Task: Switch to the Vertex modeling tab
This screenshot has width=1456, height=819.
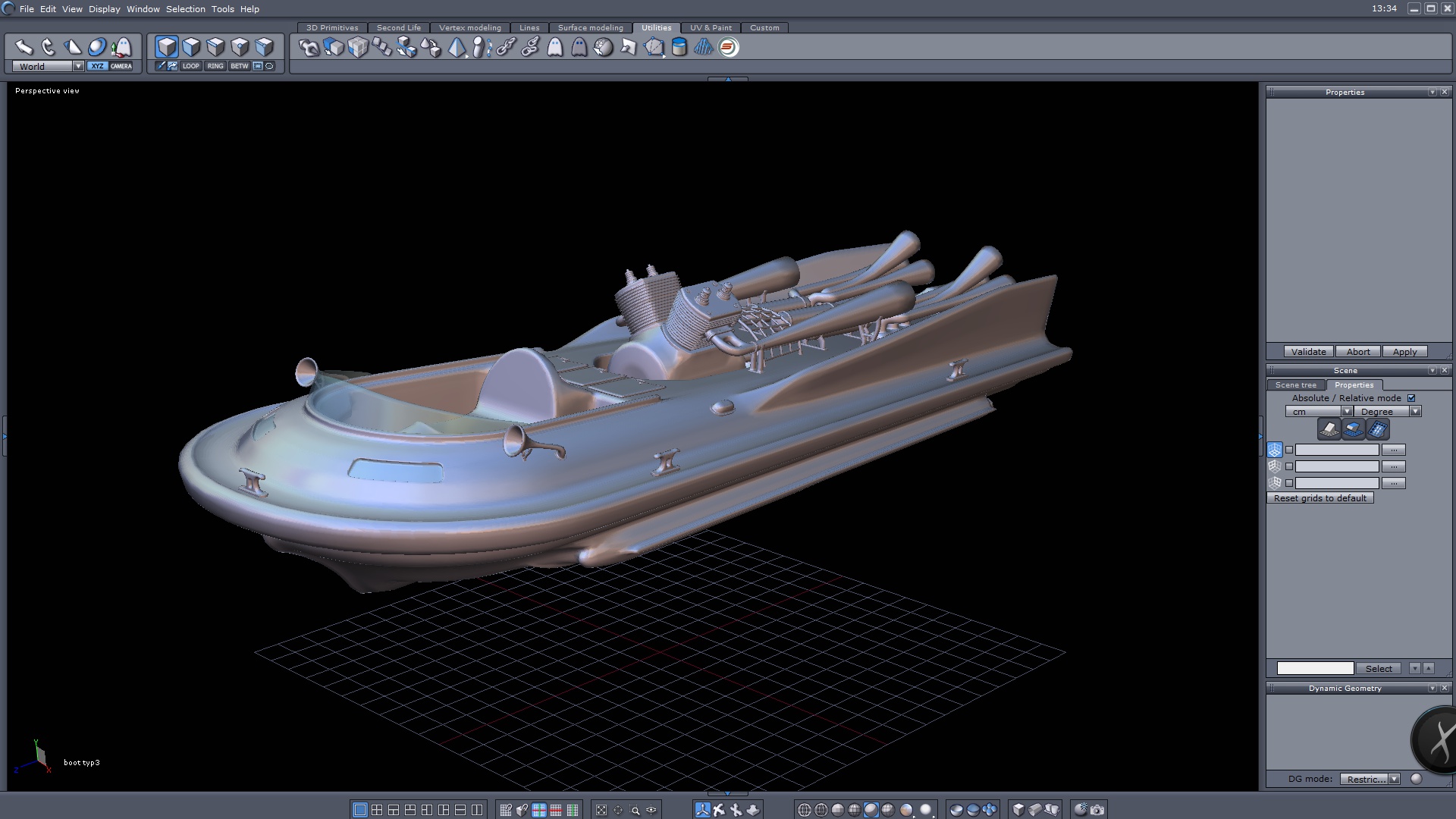Action: click(x=469, y=27)
